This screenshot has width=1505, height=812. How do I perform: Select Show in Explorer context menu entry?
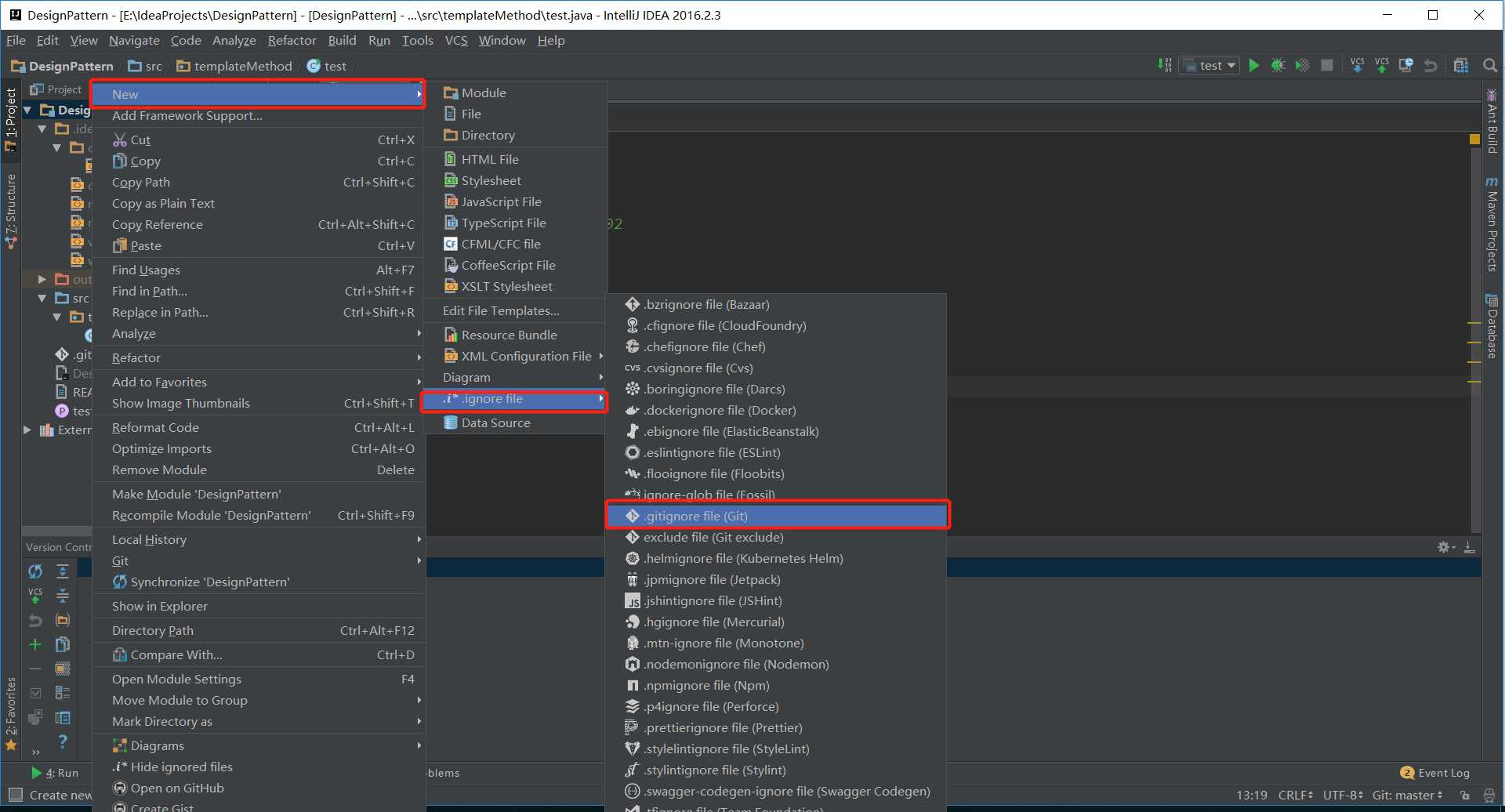pyautogui.click(x=259, y=606)
